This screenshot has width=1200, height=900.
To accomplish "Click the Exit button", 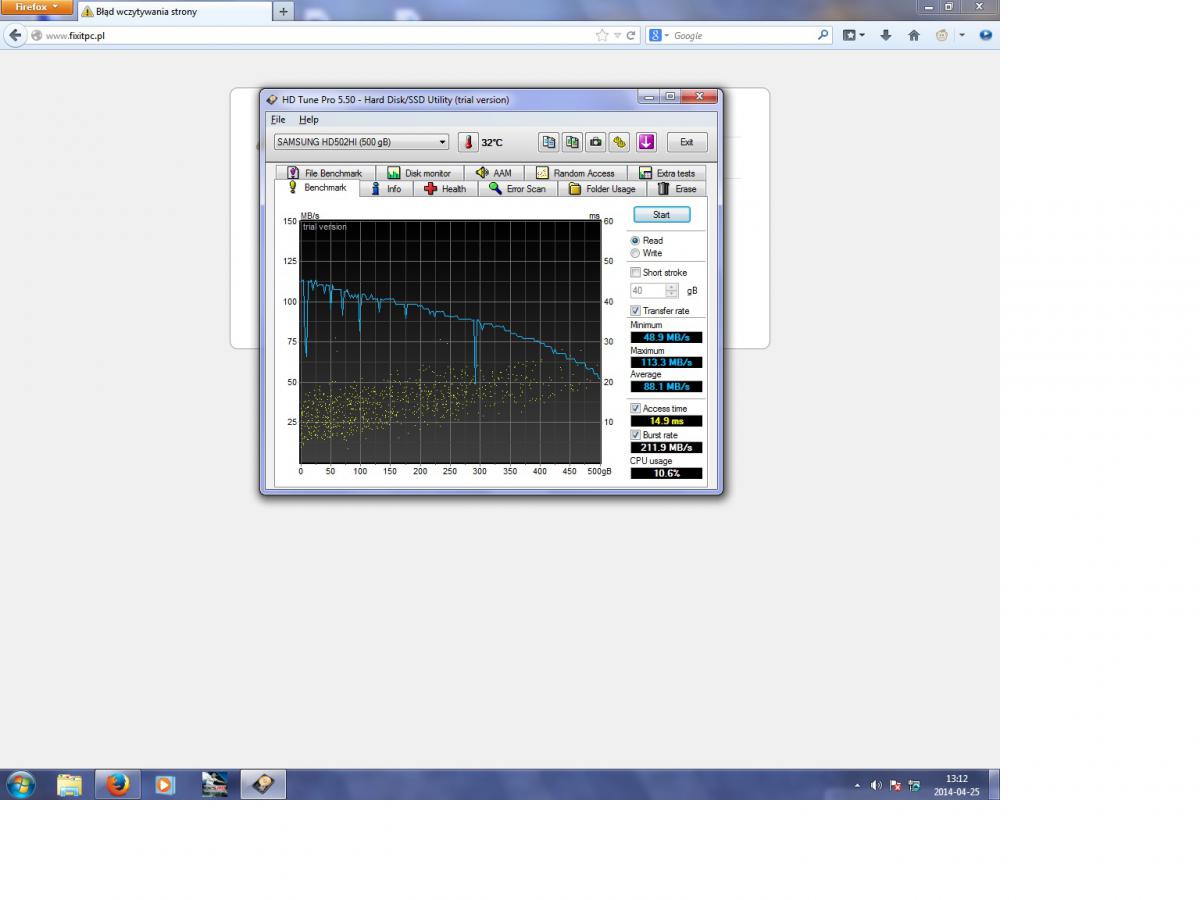I will 686,142.
